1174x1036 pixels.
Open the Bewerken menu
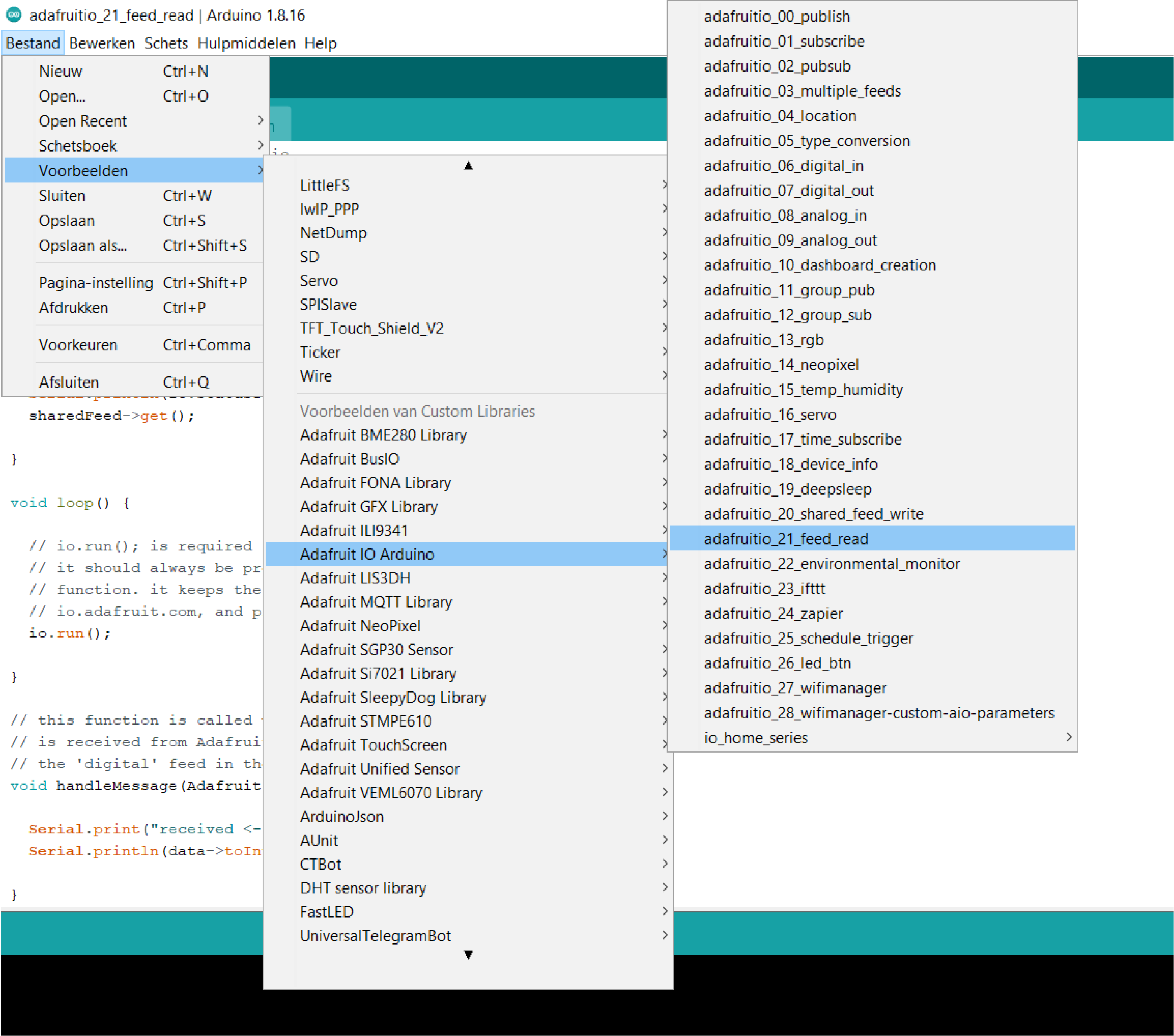(x=102, y=43)
